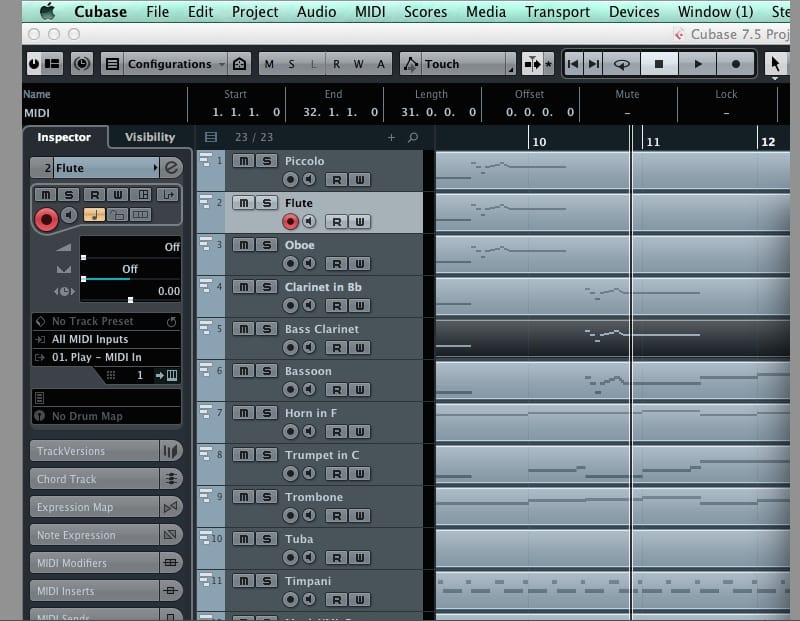800x621 pixels.
Task: Open the All MIDI Inputs routing dropdown
Action: pos(106,339)
